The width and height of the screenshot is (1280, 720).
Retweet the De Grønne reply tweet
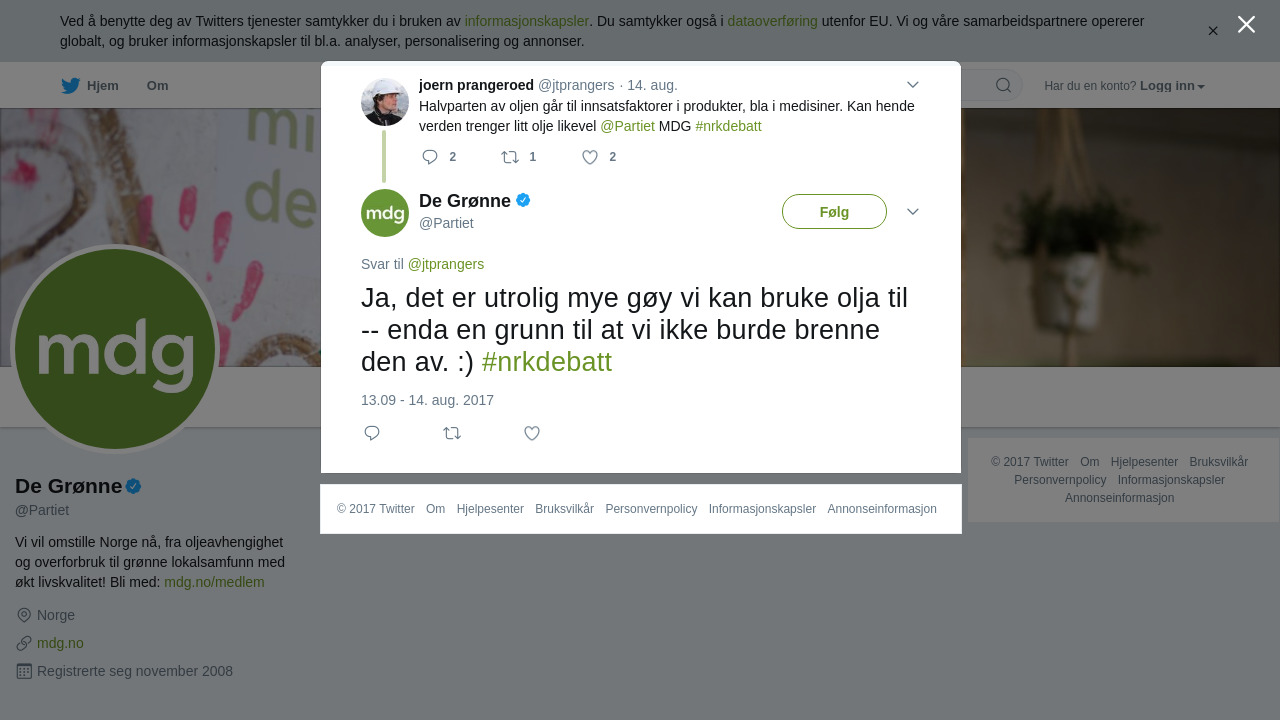tap(452, 433)
